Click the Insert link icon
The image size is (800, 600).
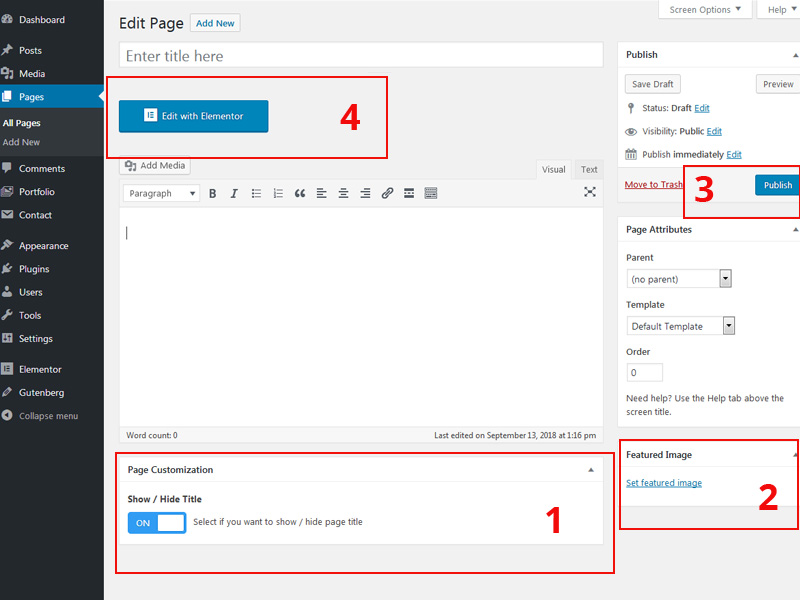tap(387, 193)
